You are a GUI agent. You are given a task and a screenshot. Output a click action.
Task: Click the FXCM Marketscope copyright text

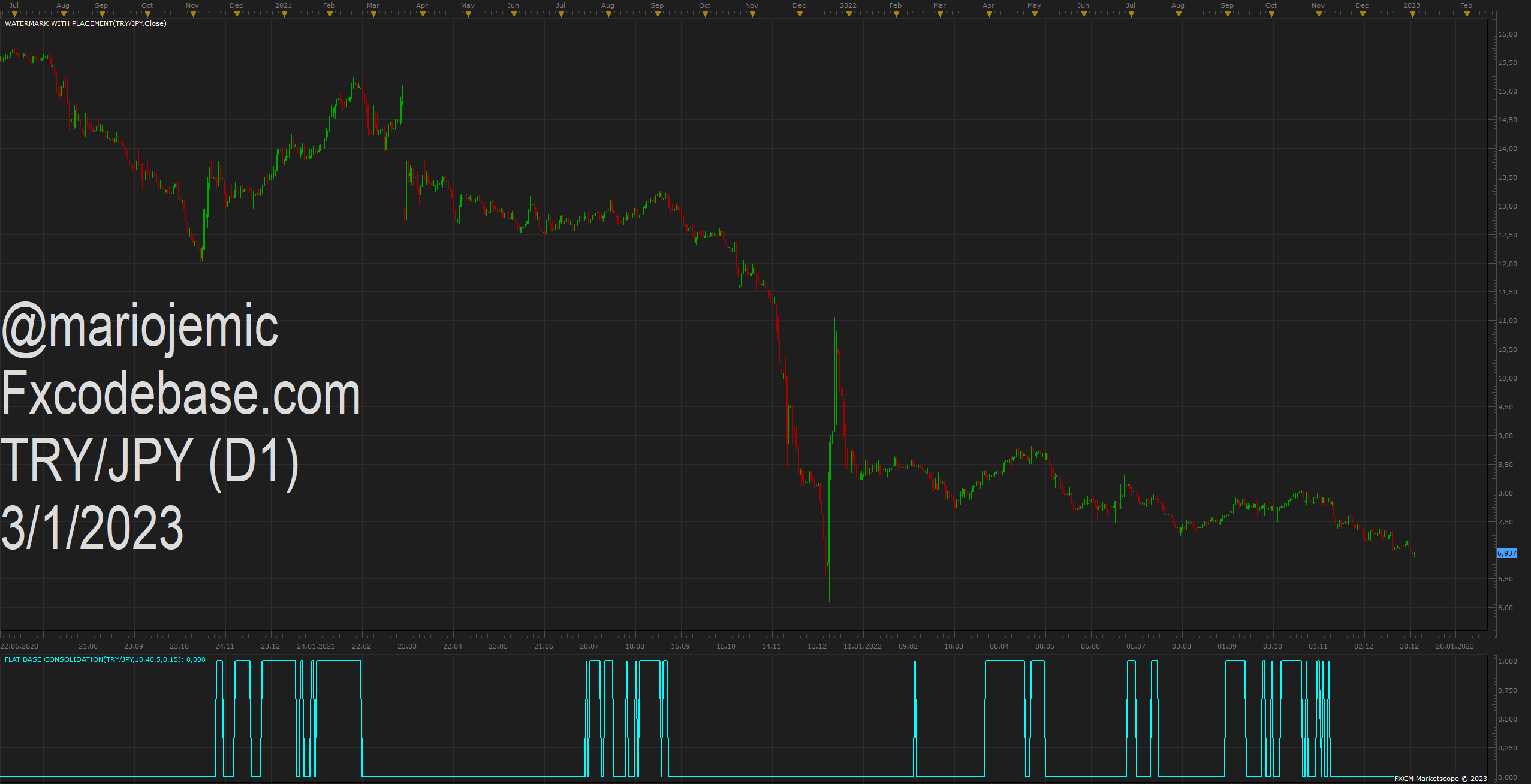(1440, 779)
